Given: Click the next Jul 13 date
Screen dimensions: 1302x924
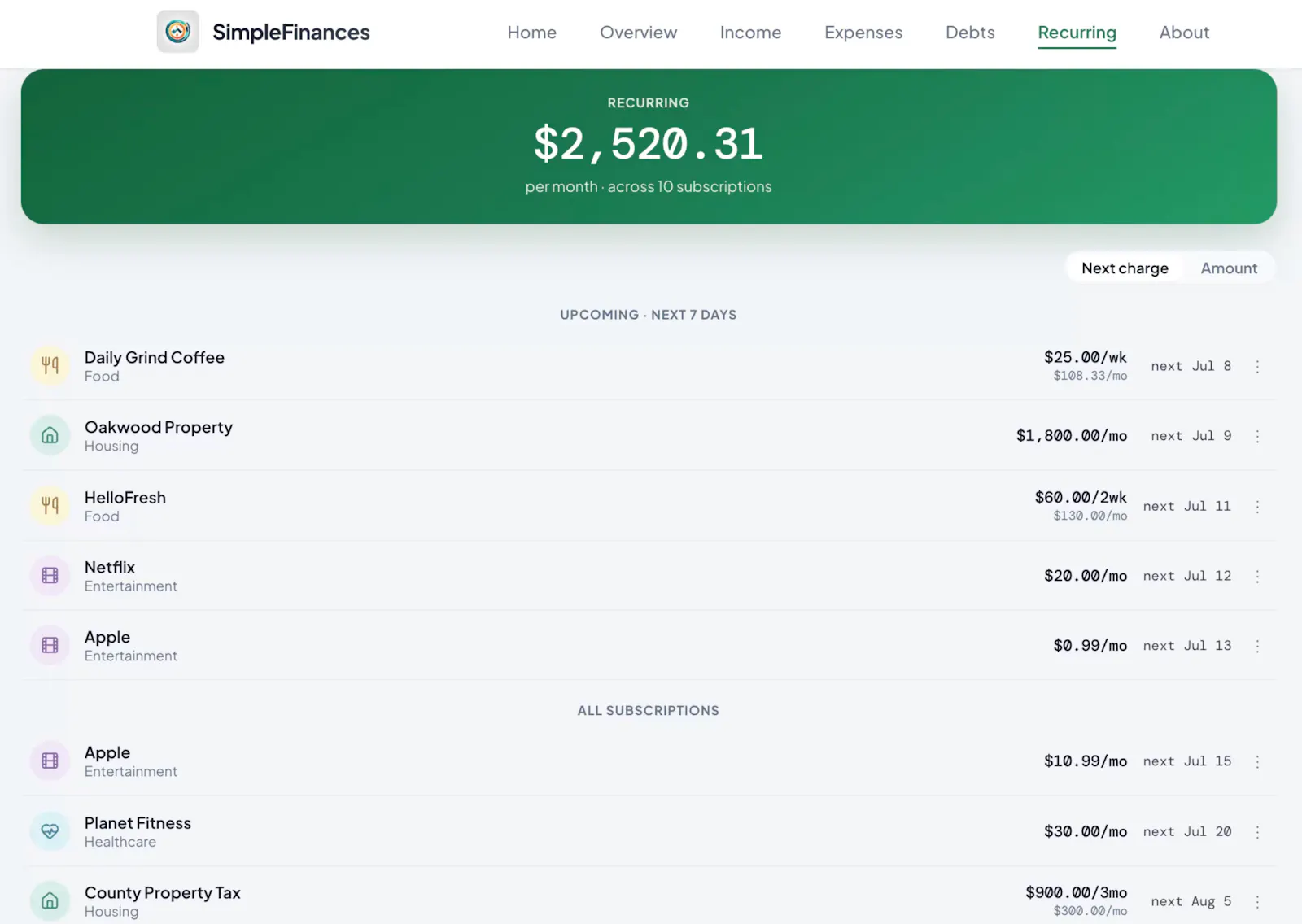Looking at the screenshot, I should (x=1186, y=646).
